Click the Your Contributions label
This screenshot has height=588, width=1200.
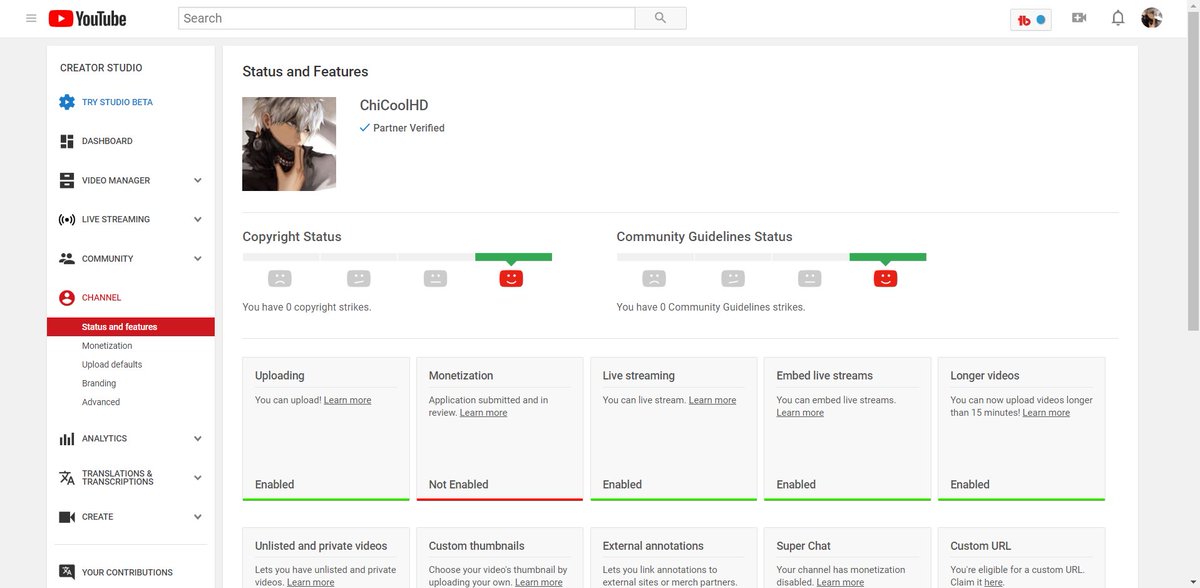127,573
